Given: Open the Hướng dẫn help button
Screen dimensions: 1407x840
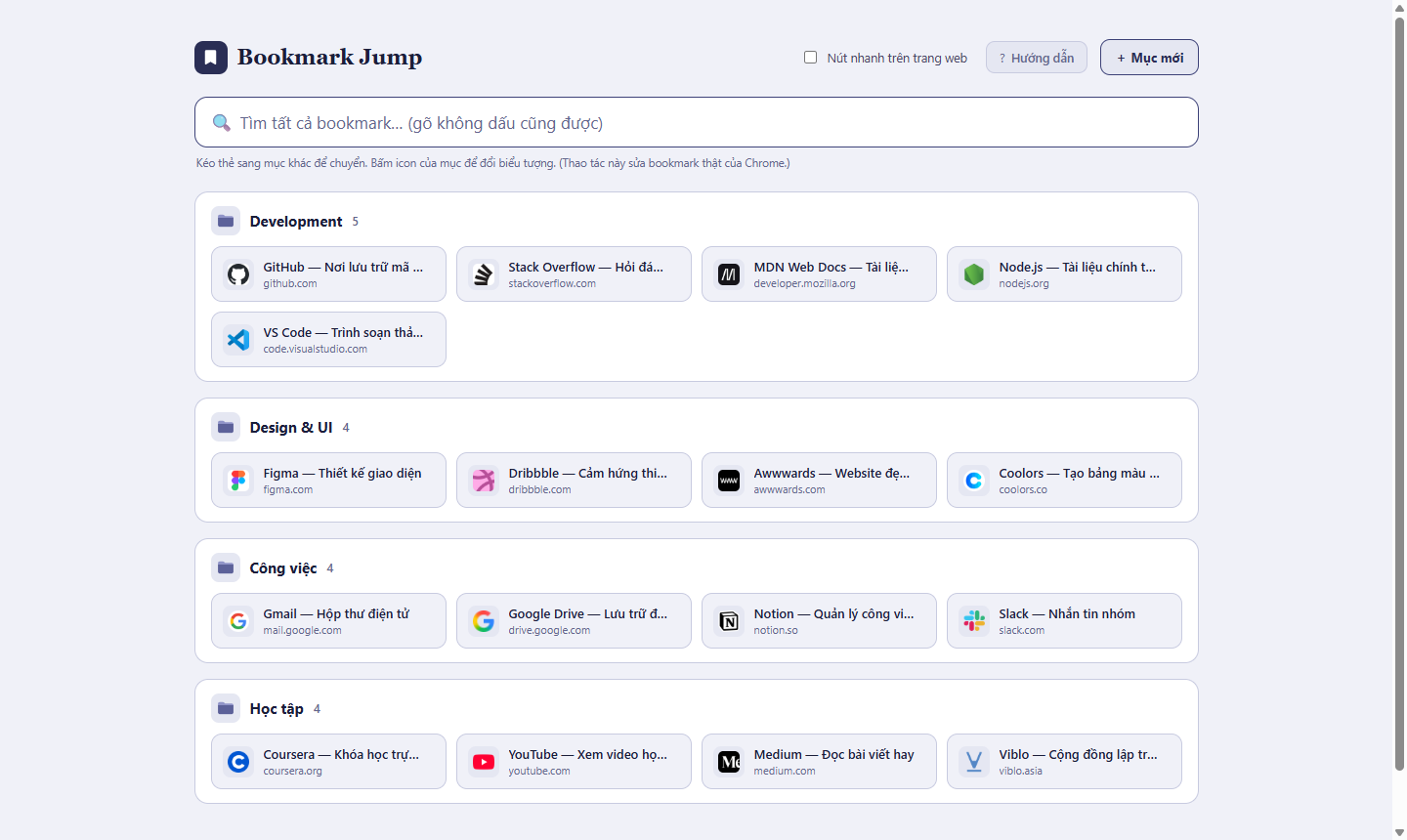Looking at the screenshot, I should point(1036,58).
